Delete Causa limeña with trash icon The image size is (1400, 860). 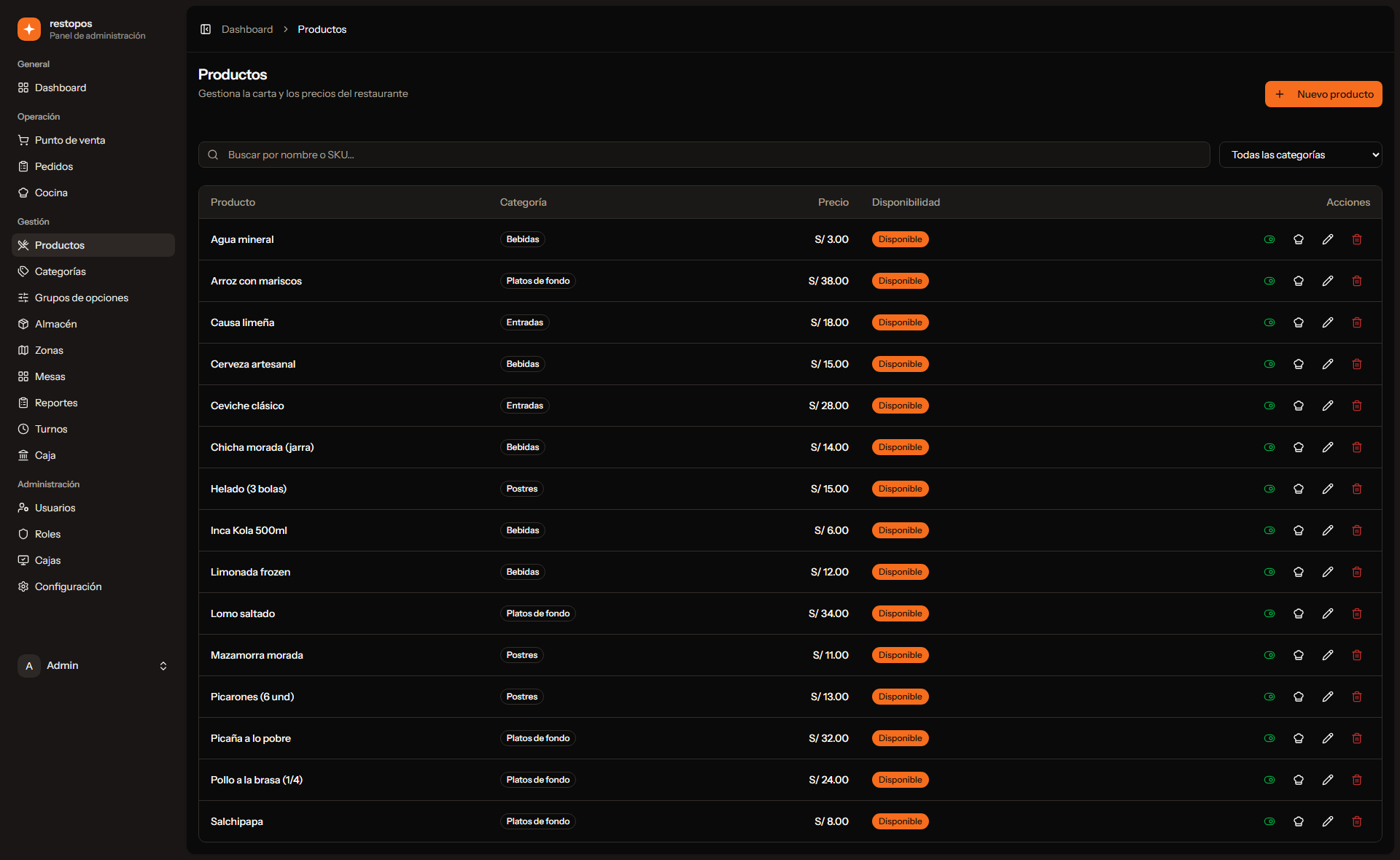(1357, 322)
